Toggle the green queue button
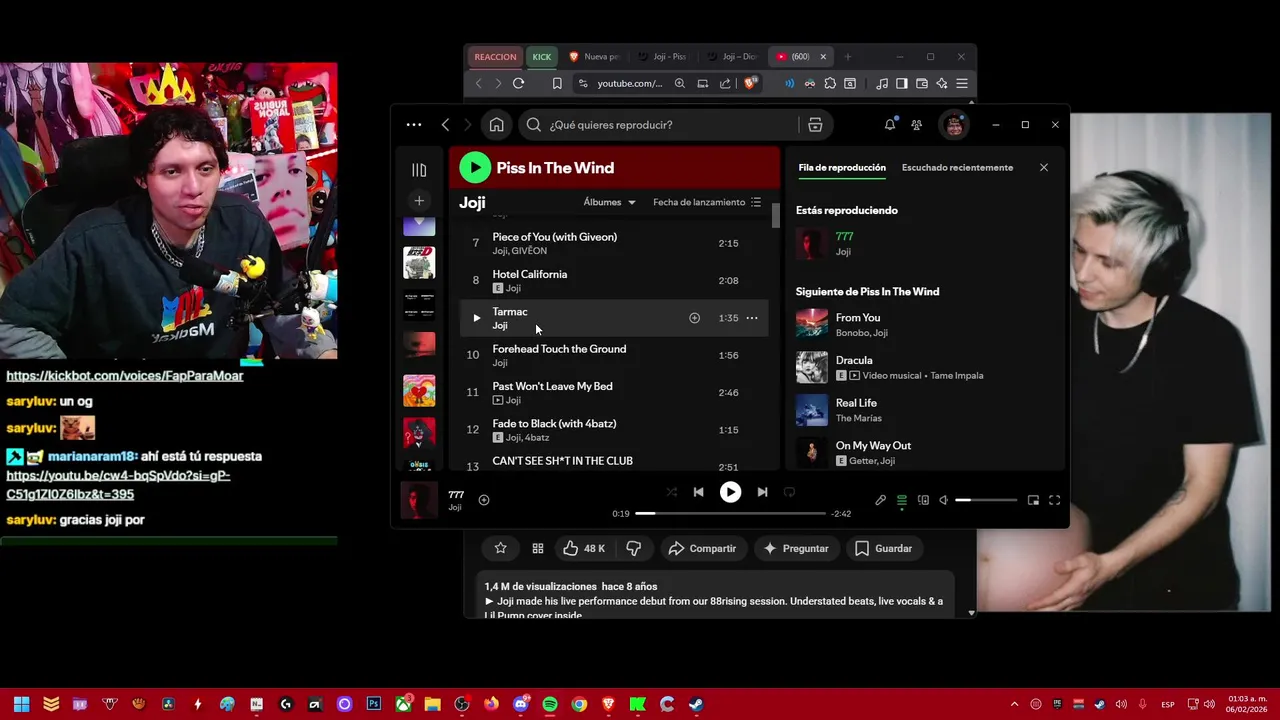Screen dimensions: 1280x720 [x=902, y=500]
